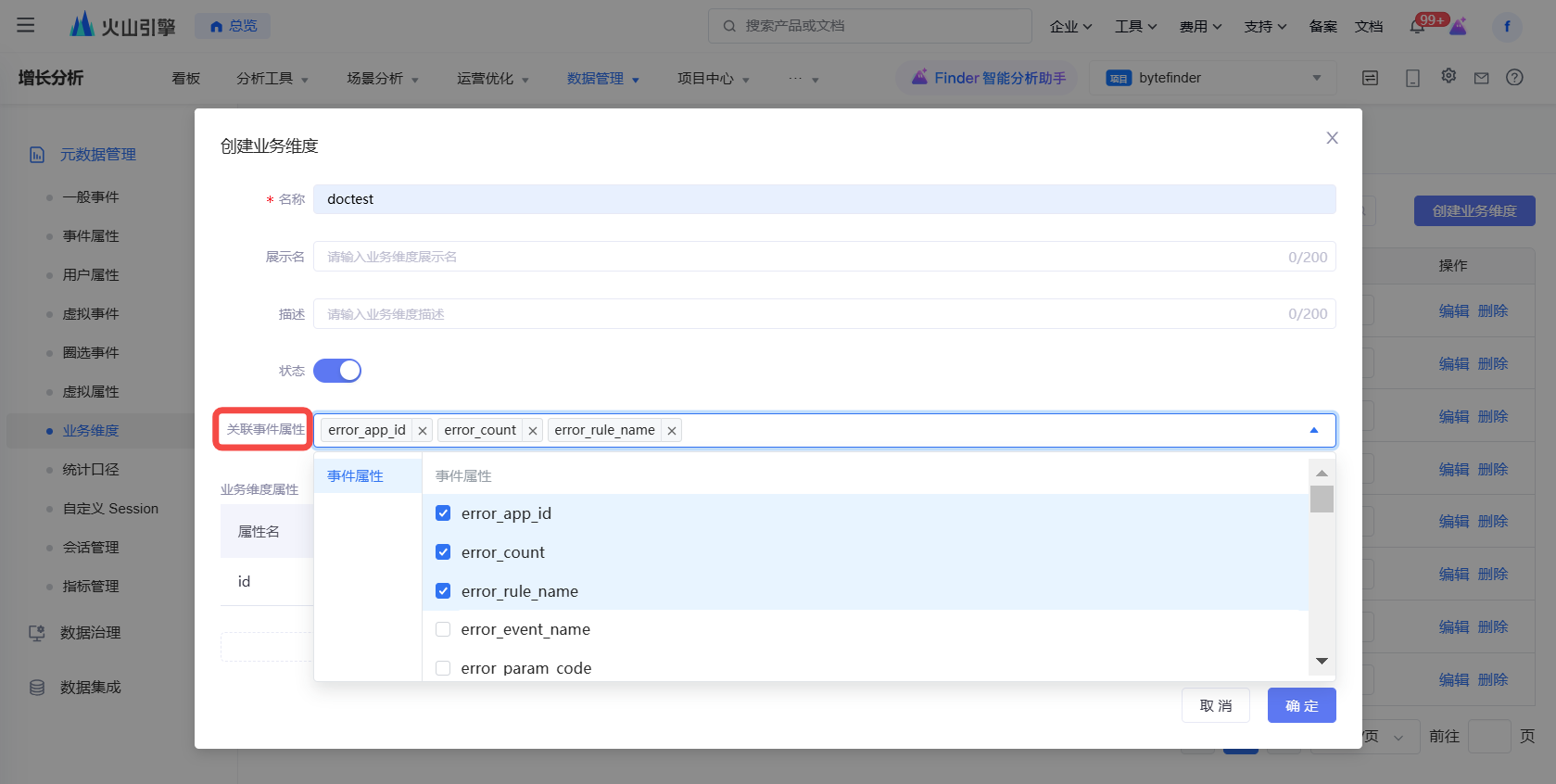Open the notification bell icon
The width and height of the screenshot is (1556, 784).
(1417, 26)
